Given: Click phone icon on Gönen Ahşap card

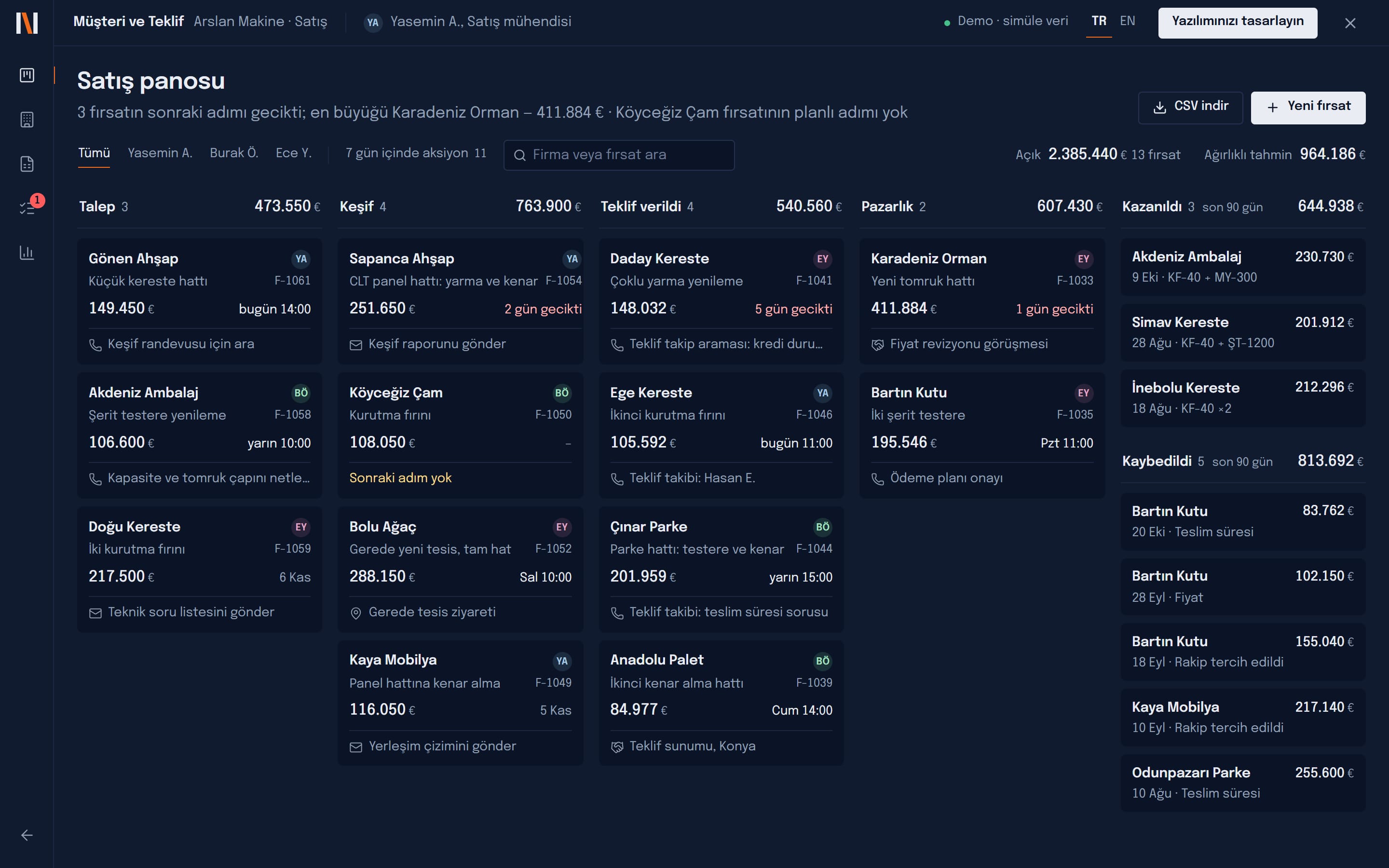Looking at the screenshot, I should point(95,344).
